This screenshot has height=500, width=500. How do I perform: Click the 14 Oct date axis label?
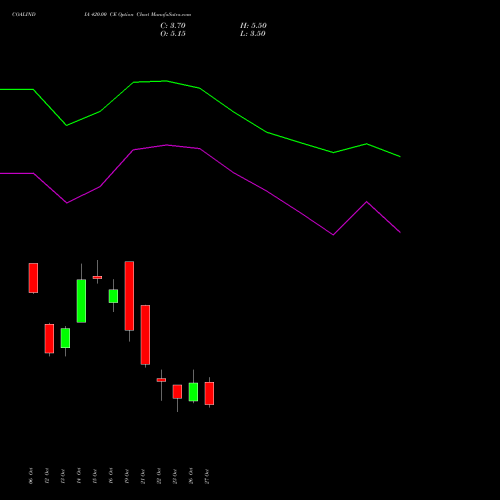click(x=79, y=476)
